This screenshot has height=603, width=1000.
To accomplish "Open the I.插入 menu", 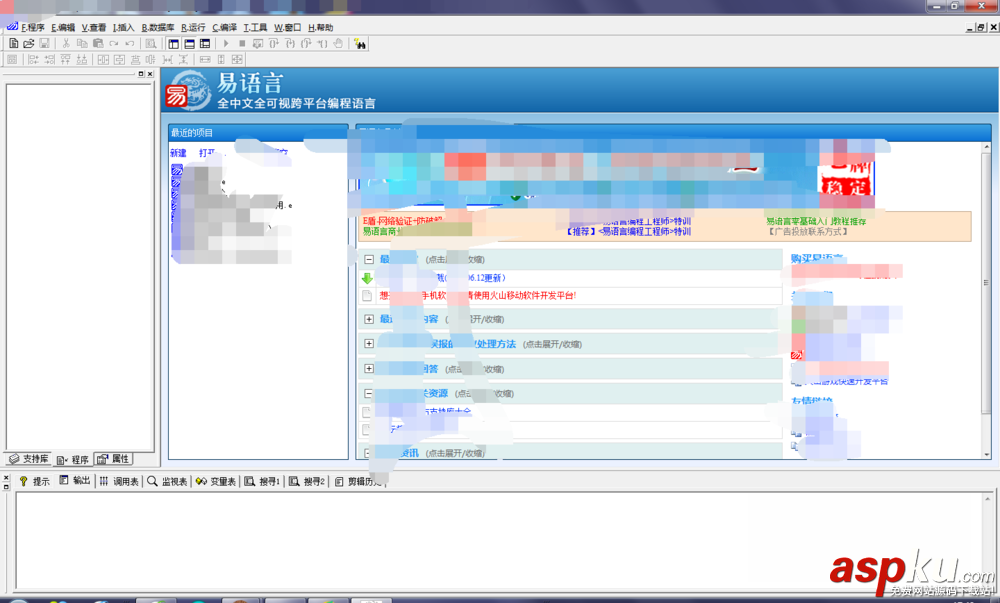I will coord(124,27).
